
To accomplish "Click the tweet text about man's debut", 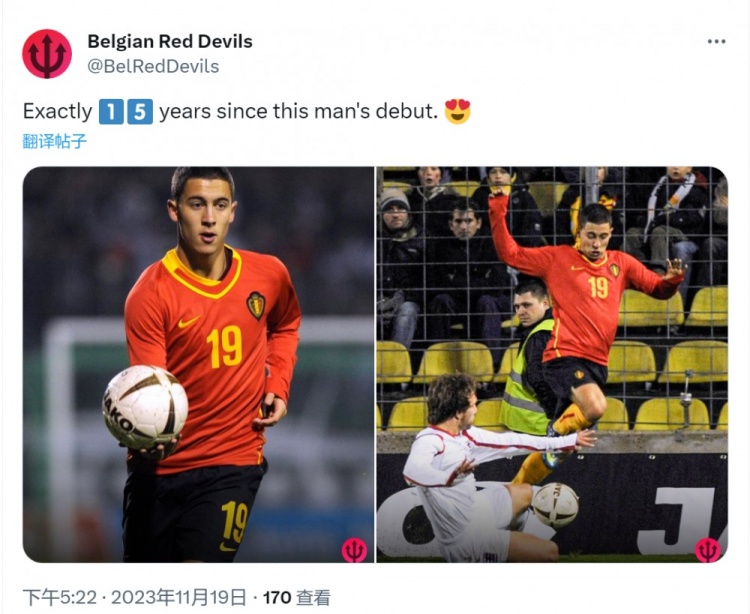I will click(x=247, y=111).
